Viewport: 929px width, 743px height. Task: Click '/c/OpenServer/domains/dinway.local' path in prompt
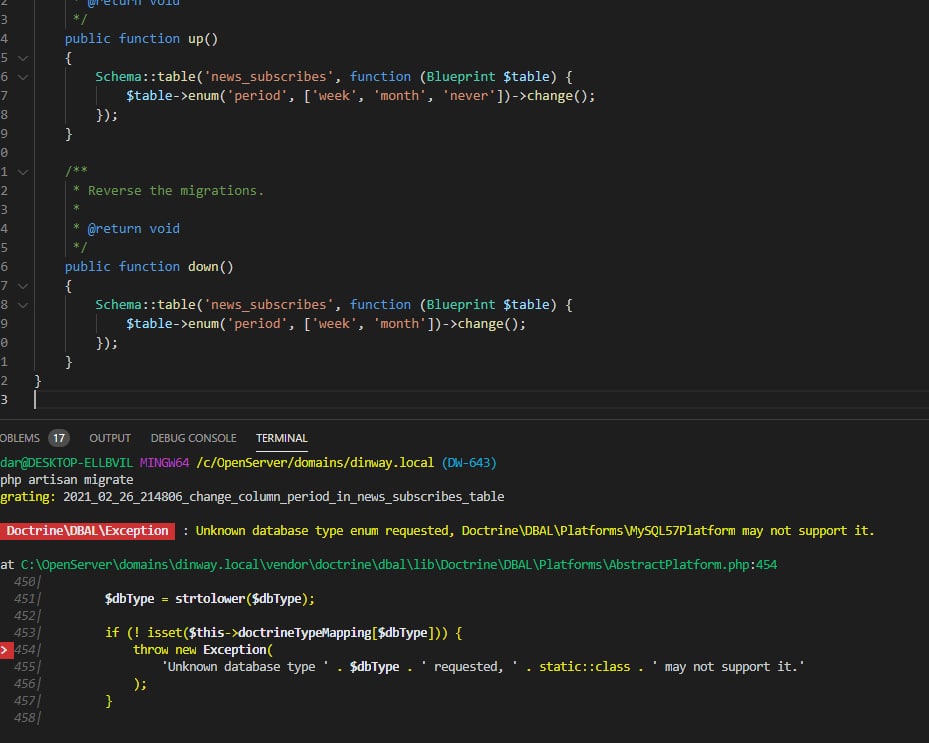coord(315,463)
